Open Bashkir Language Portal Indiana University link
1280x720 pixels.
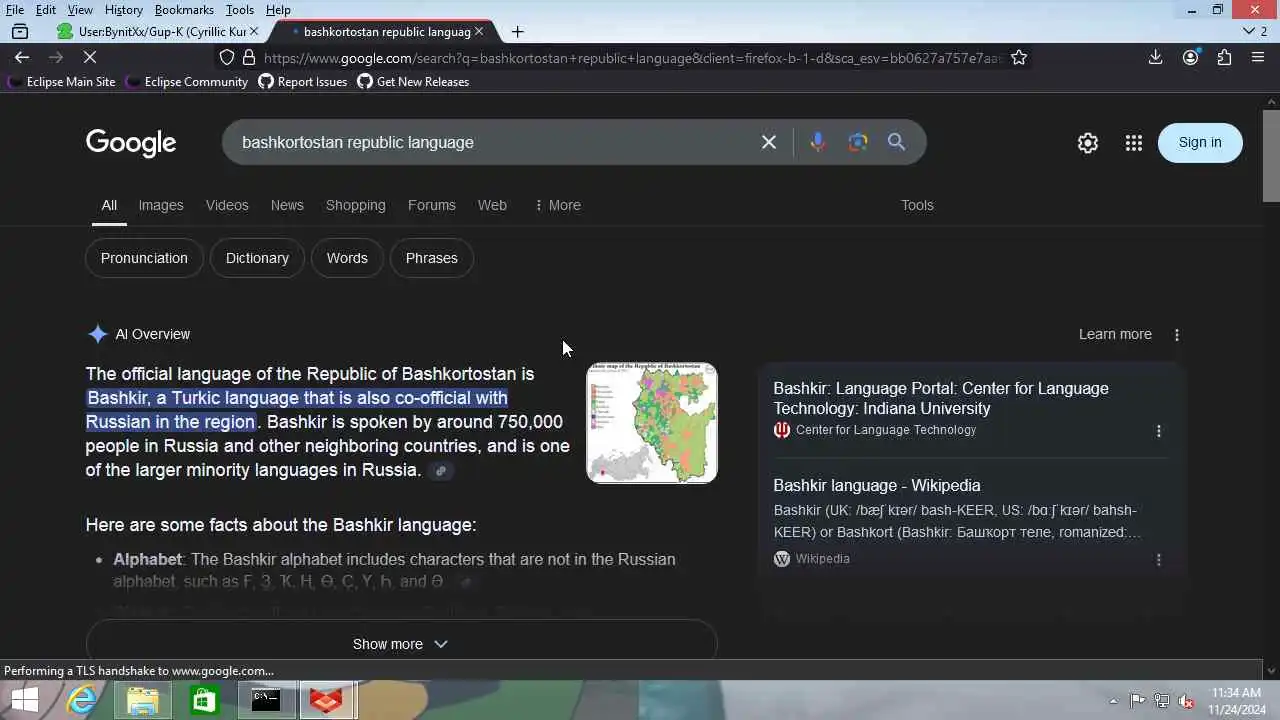(941, 398)
